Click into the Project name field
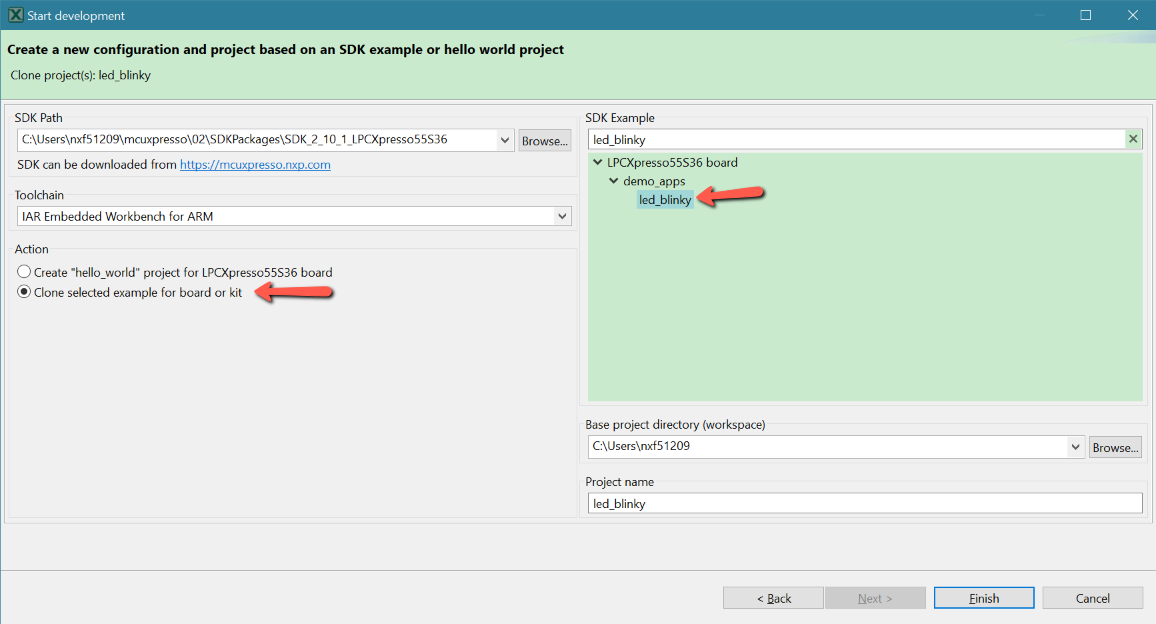This screenshot has width=1156, height=624. tap(864, 504)
